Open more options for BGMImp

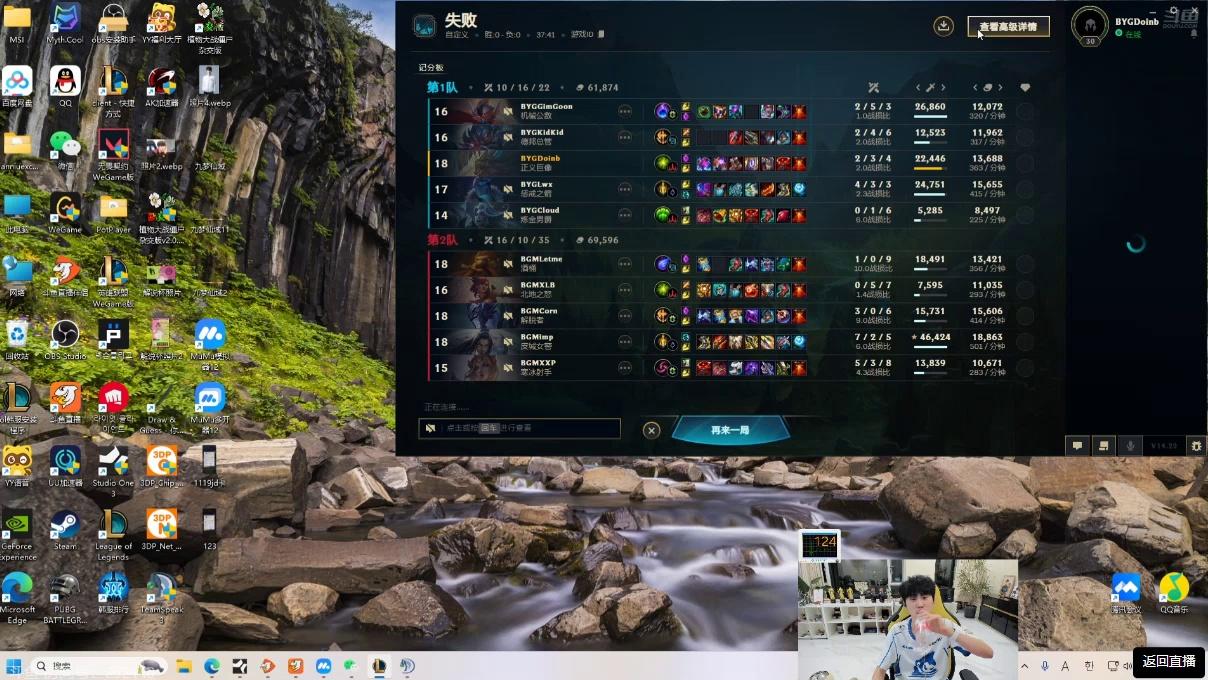[625, 342]
